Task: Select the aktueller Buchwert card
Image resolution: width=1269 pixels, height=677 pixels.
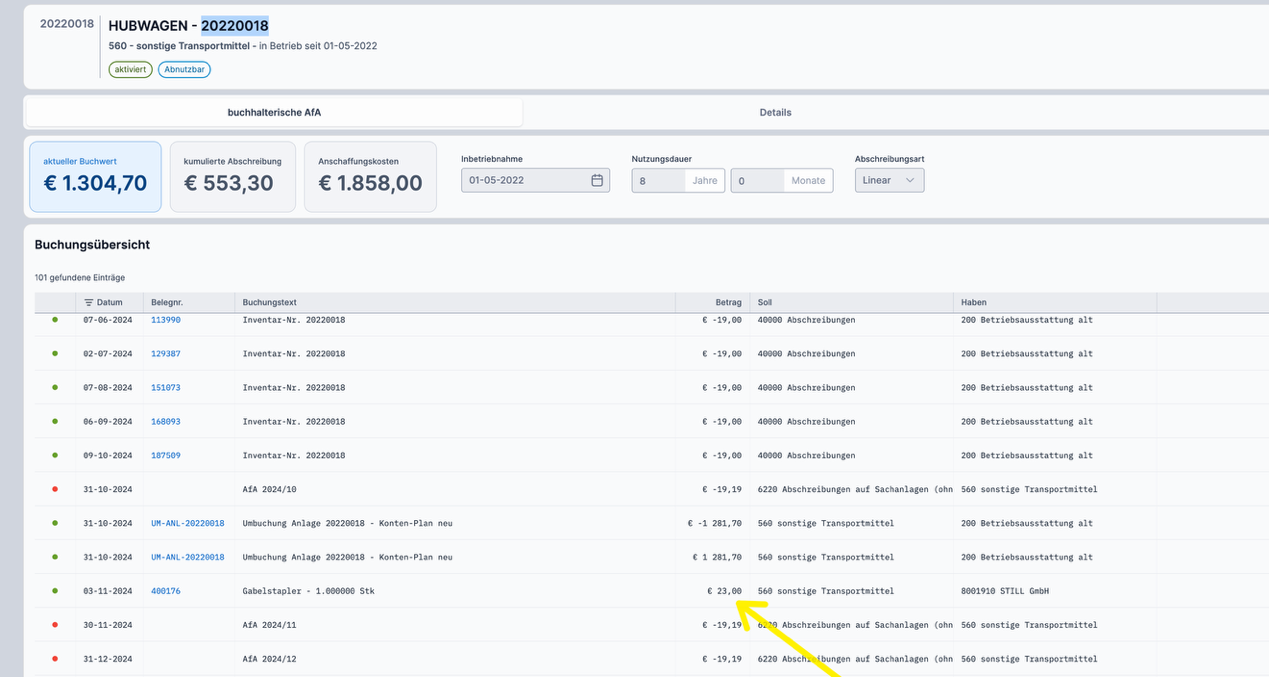Action: (x=95, y=177)
